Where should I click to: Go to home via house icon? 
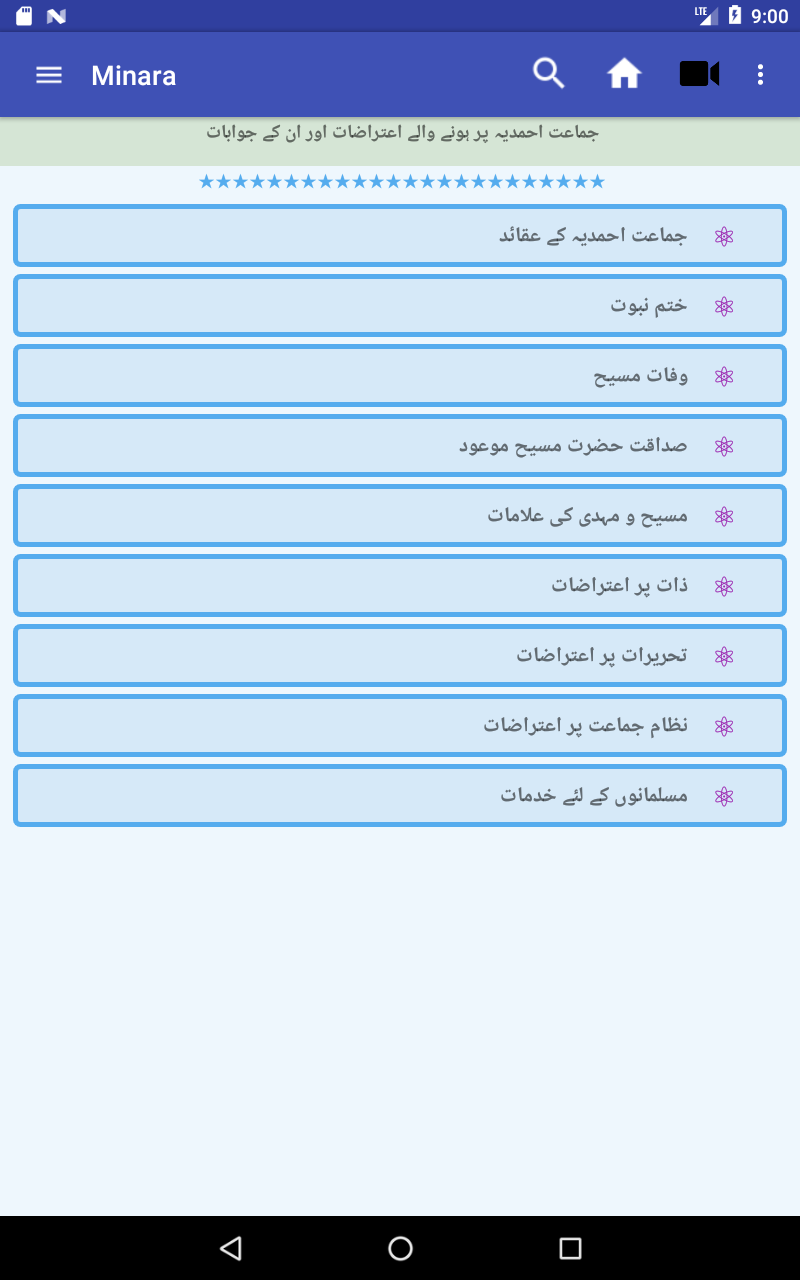(624, 74)
